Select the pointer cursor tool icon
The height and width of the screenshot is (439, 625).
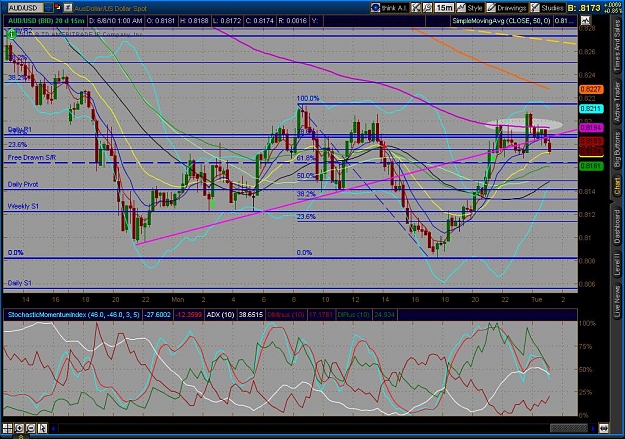click(x=42, y=429)
